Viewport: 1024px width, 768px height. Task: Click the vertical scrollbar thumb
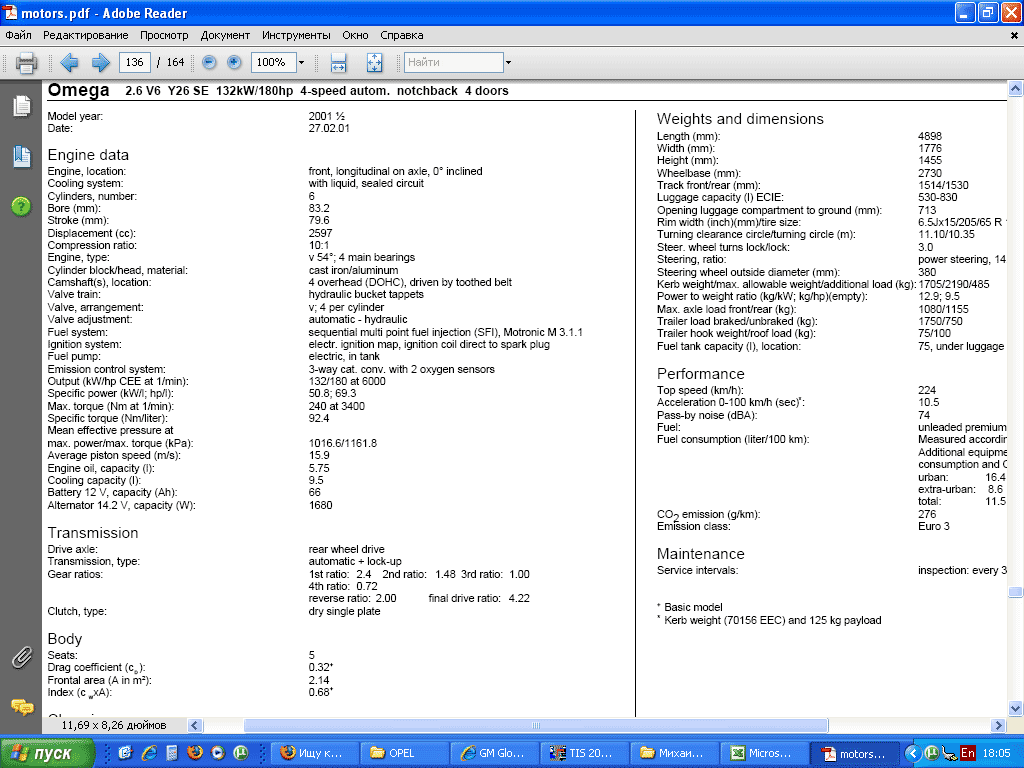(1015, 592)
